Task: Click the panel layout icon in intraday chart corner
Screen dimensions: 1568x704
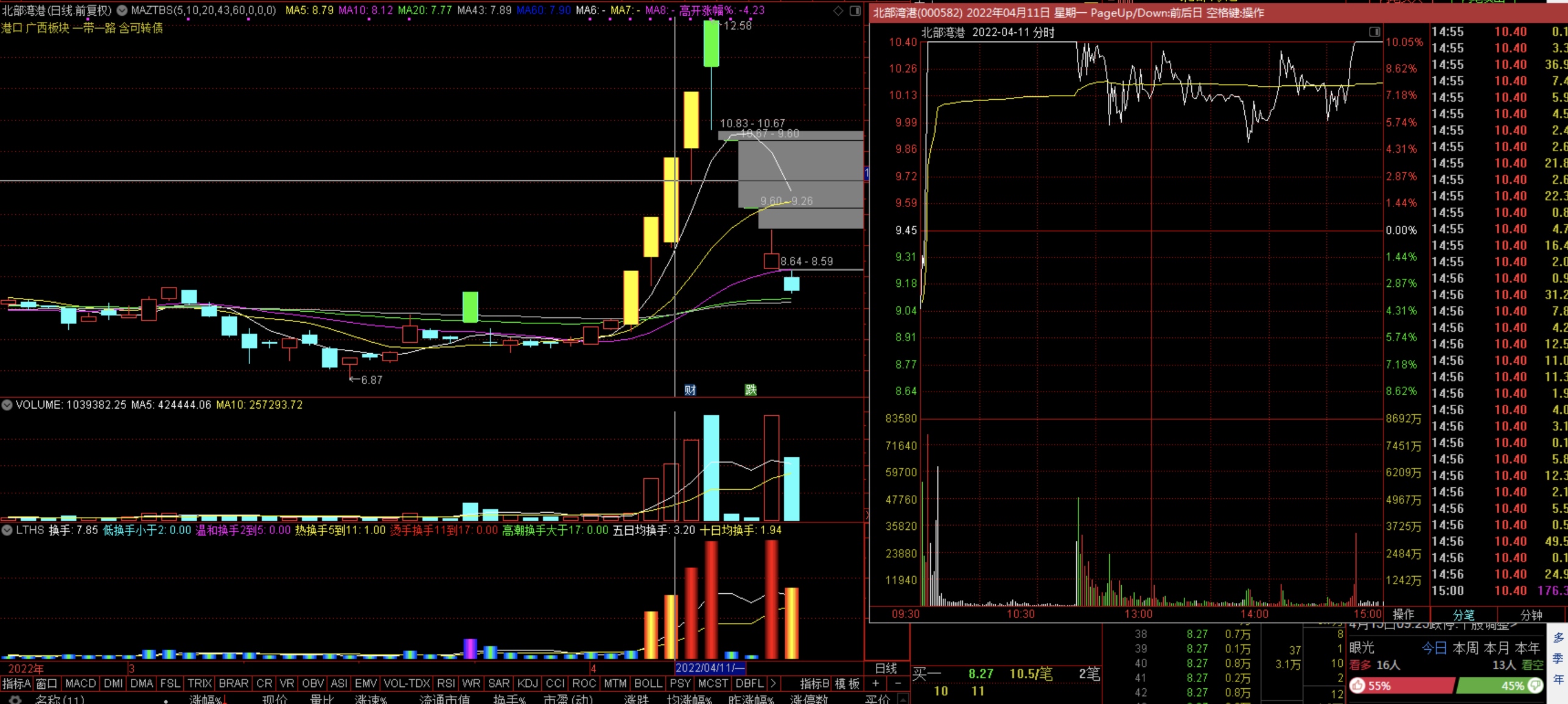Action: [x=1374, y=32]
